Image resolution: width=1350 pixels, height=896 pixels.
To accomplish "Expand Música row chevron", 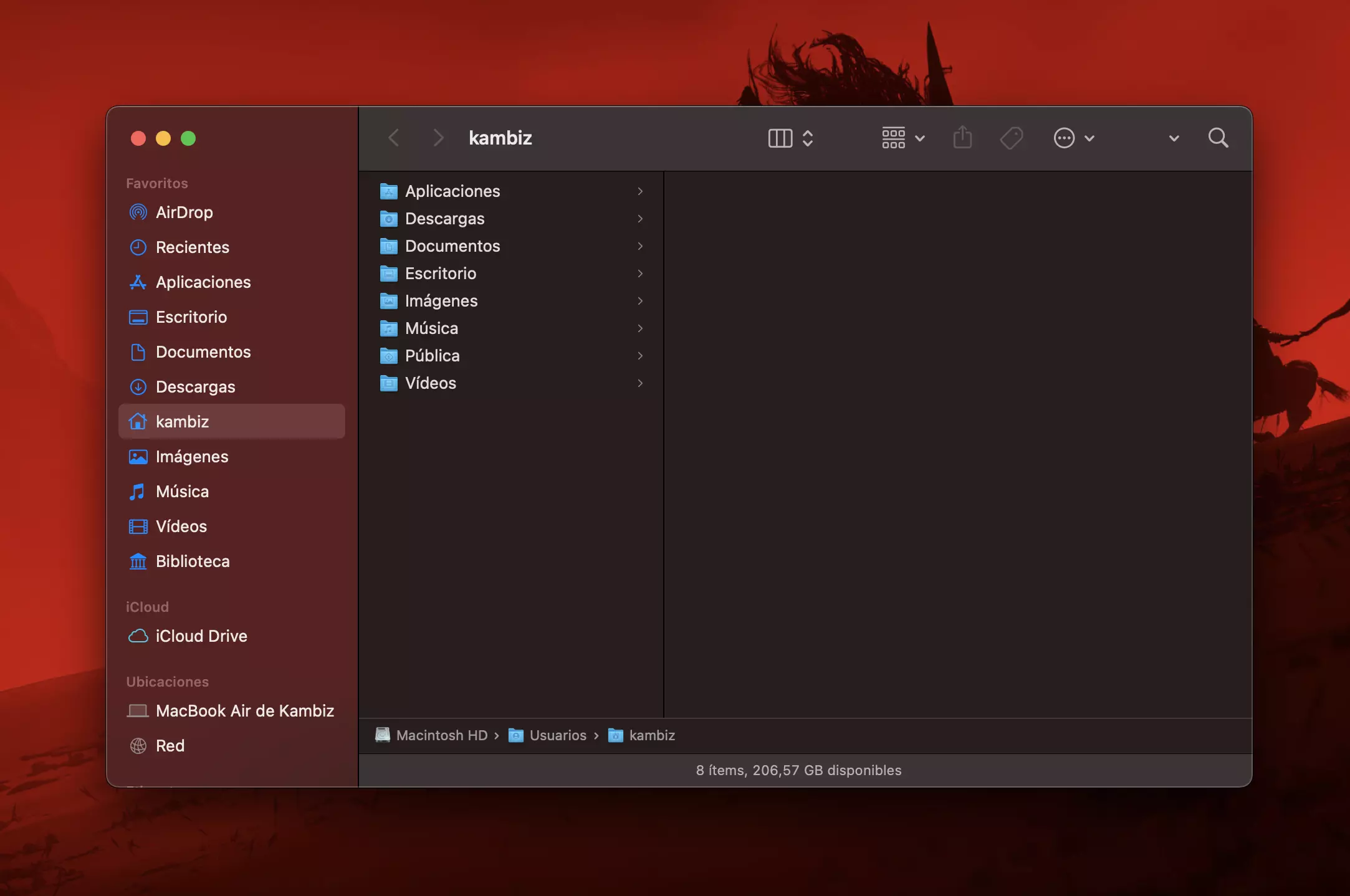I will pos(640,328).
